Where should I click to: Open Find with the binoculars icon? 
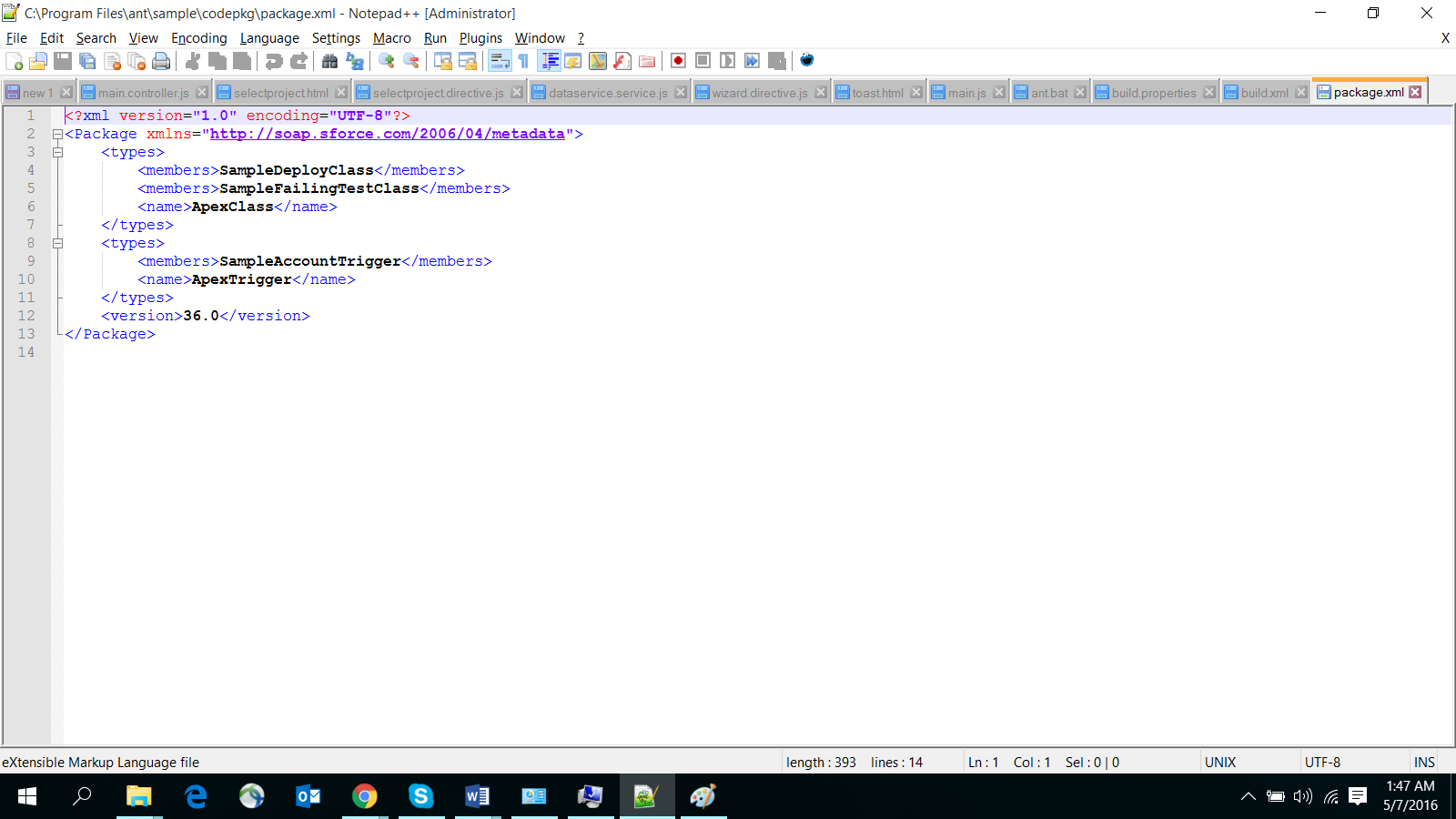pyautogui.click(x=329, y=61)
